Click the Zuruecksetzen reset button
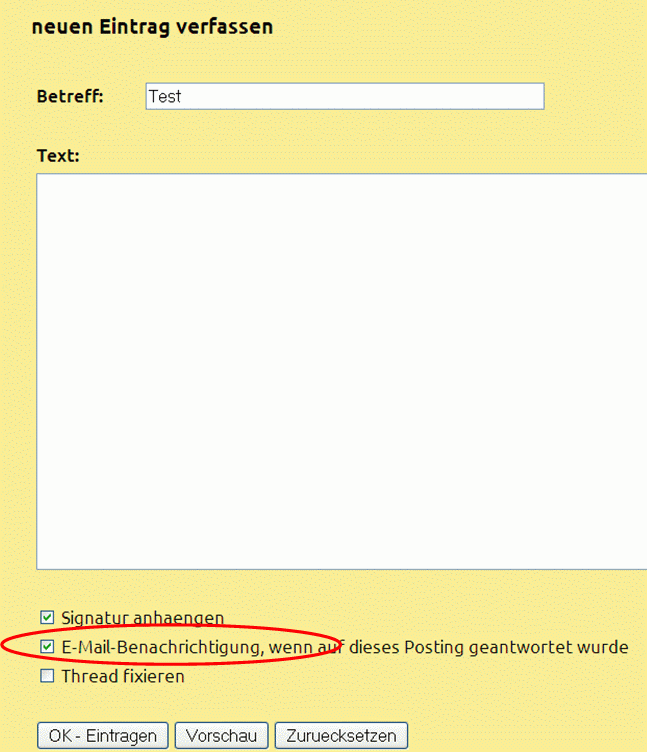The image size is (647, 752). click(x=341, y=736)
